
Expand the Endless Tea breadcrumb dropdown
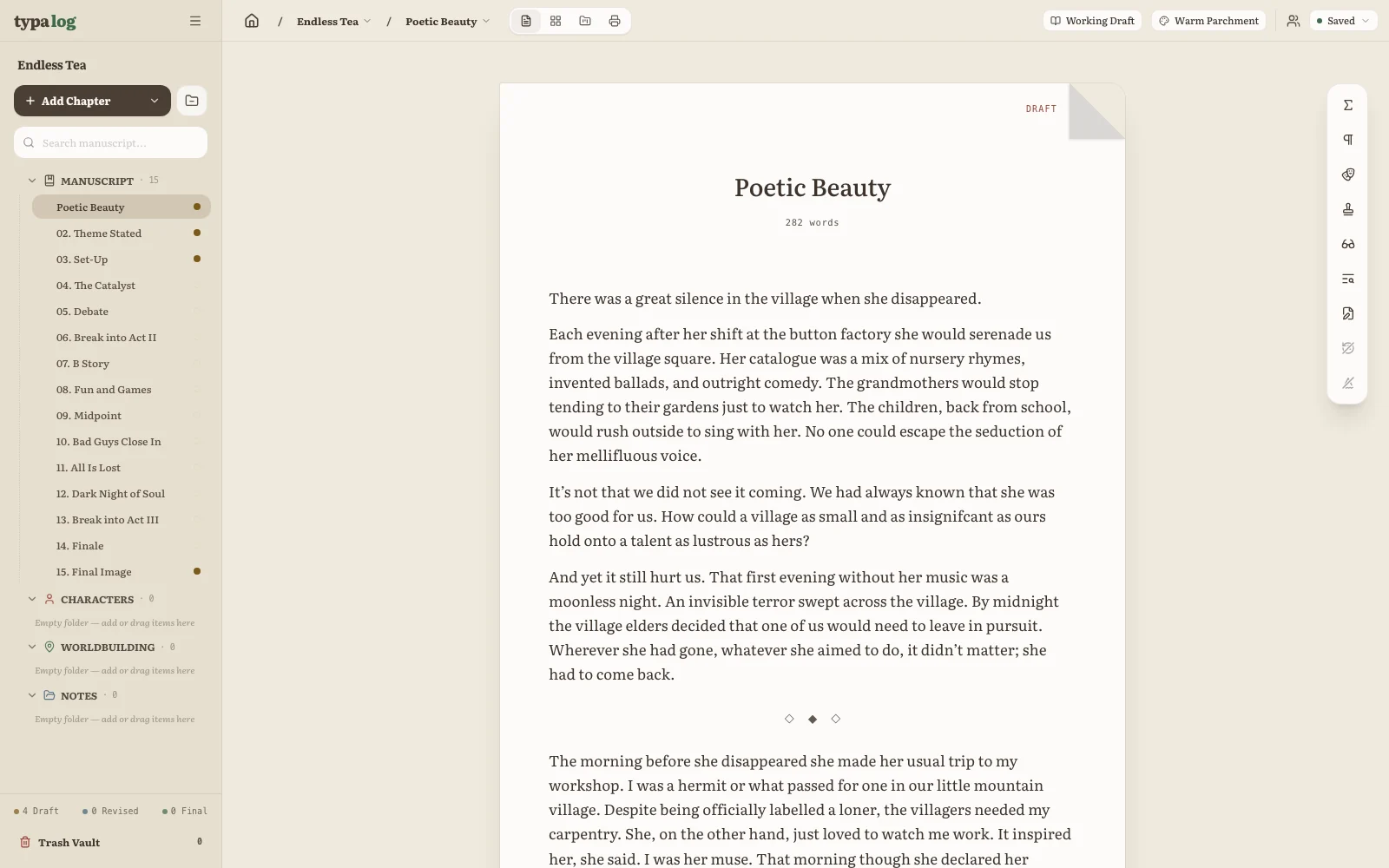334,21
